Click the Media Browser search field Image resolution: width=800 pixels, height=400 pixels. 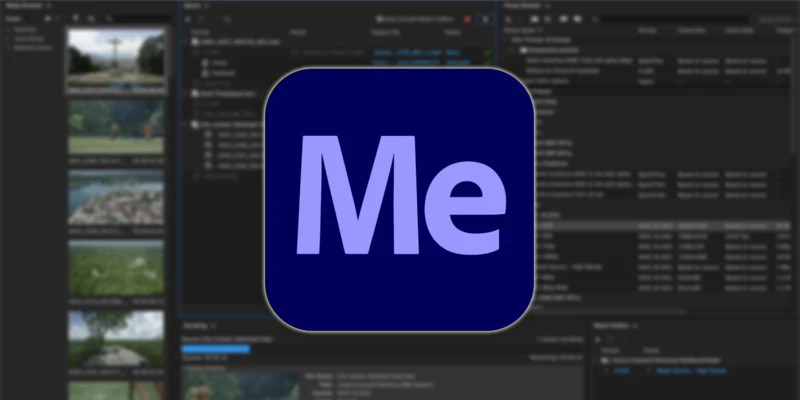click(x=143, y=19)
